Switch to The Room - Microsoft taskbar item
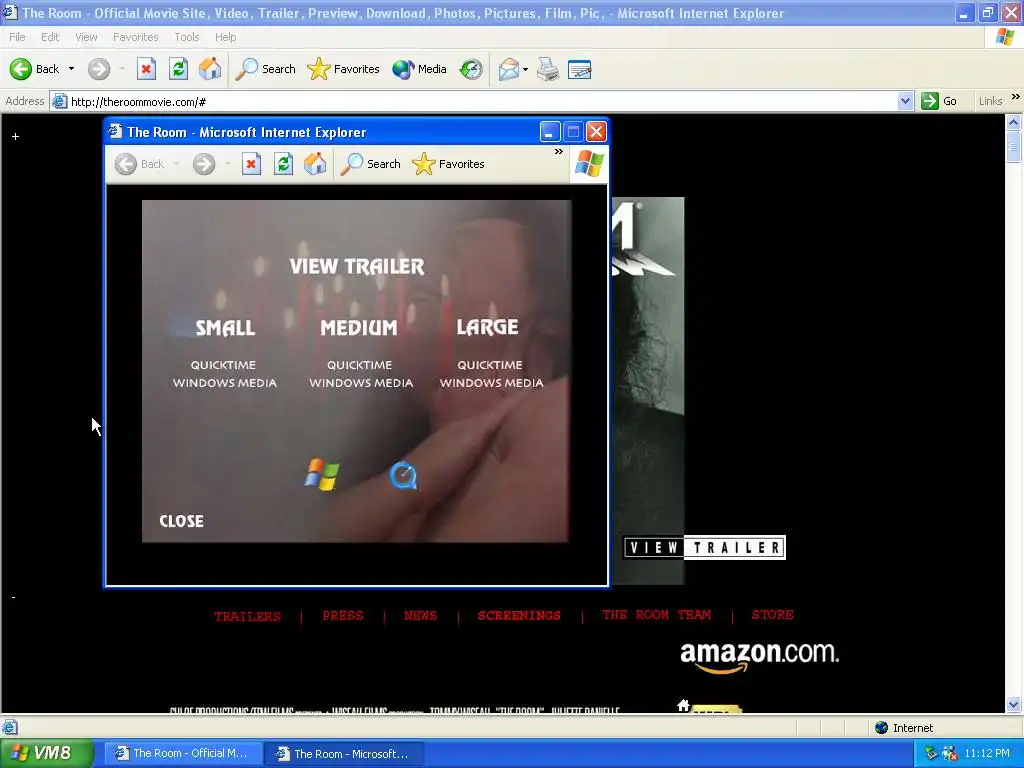The width and height of the screenshot is (1024, 768). tap(344, 753)
